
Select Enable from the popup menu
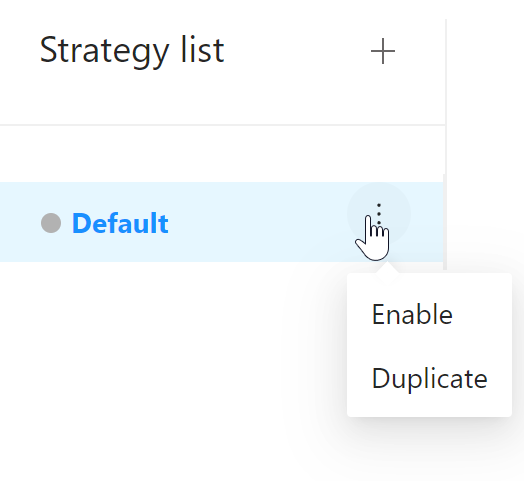(x=412, y=314)
